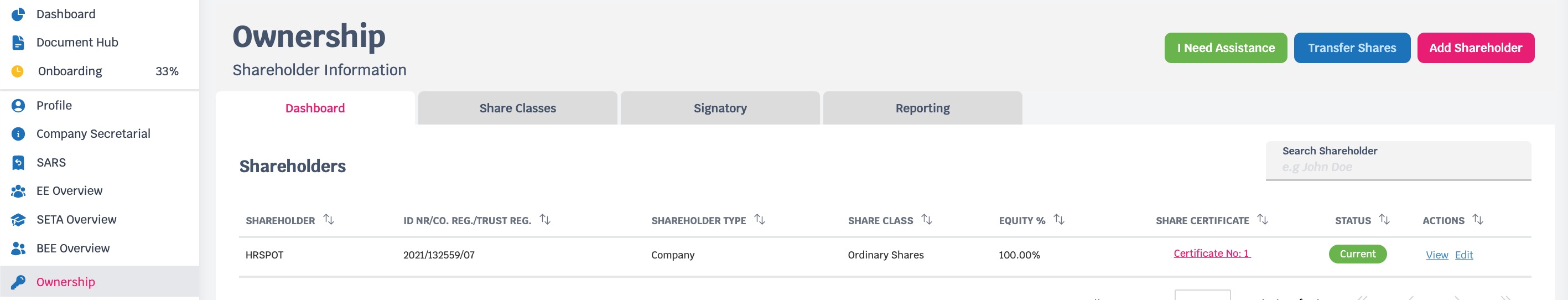Click the Transfer Shares button
This screenshot has height=300, width=1568.
click(x=1352, y=48)
